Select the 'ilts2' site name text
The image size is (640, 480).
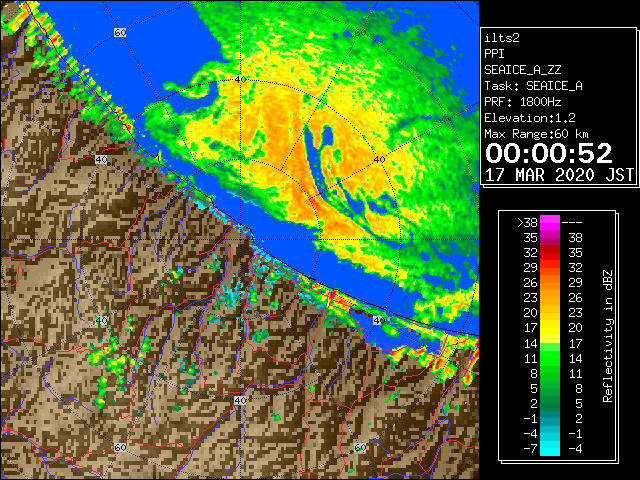502,38
